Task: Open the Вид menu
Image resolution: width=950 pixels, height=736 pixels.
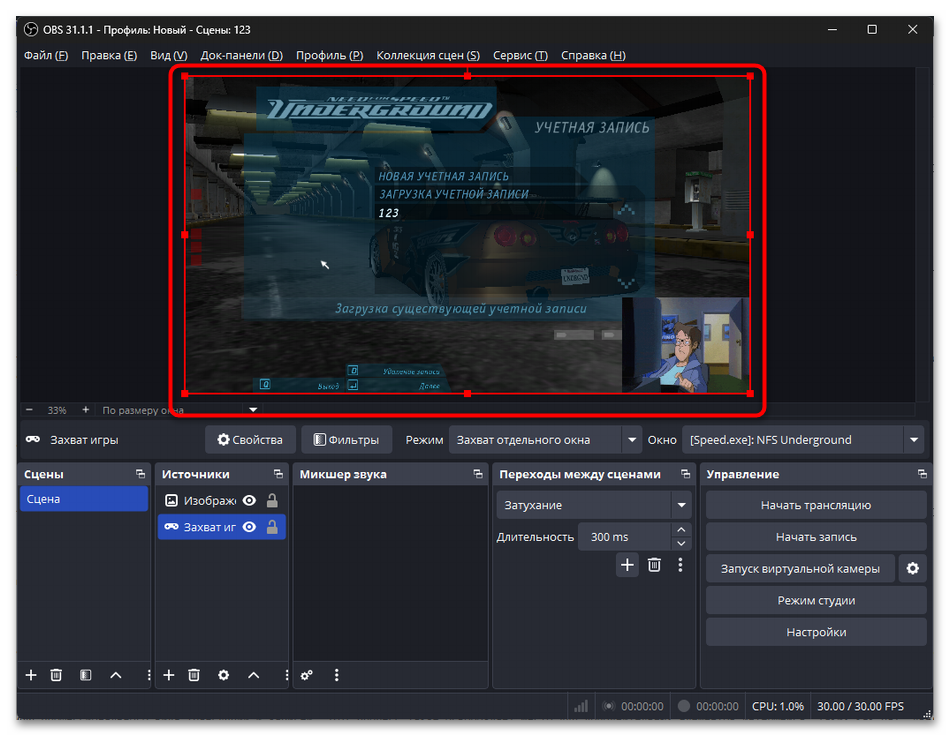Action: pyautogui.click(x=168, y=55)
